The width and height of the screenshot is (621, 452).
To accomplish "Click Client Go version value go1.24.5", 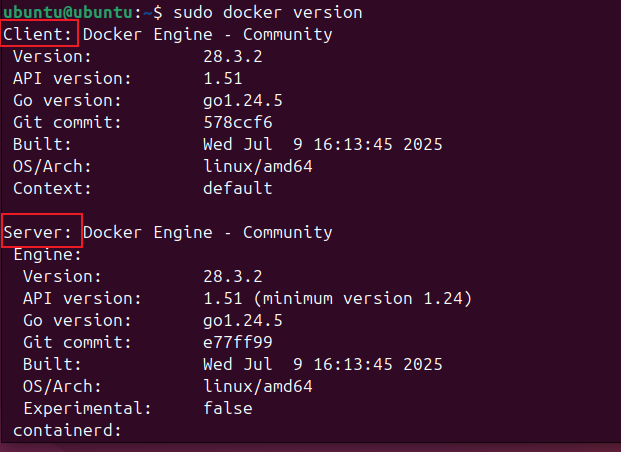I will (x=243, y=101).
